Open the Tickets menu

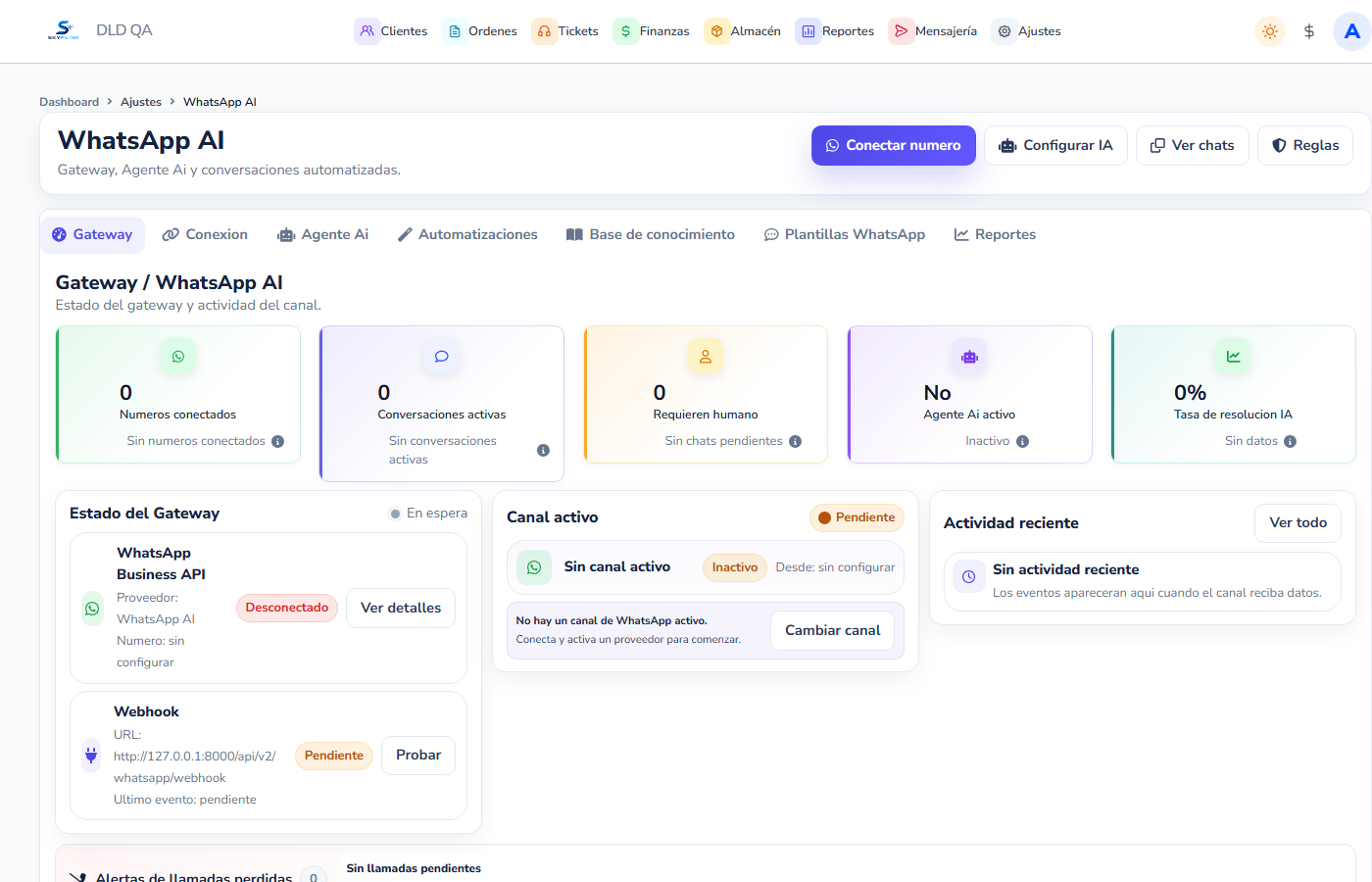click(x=565, y=31)
